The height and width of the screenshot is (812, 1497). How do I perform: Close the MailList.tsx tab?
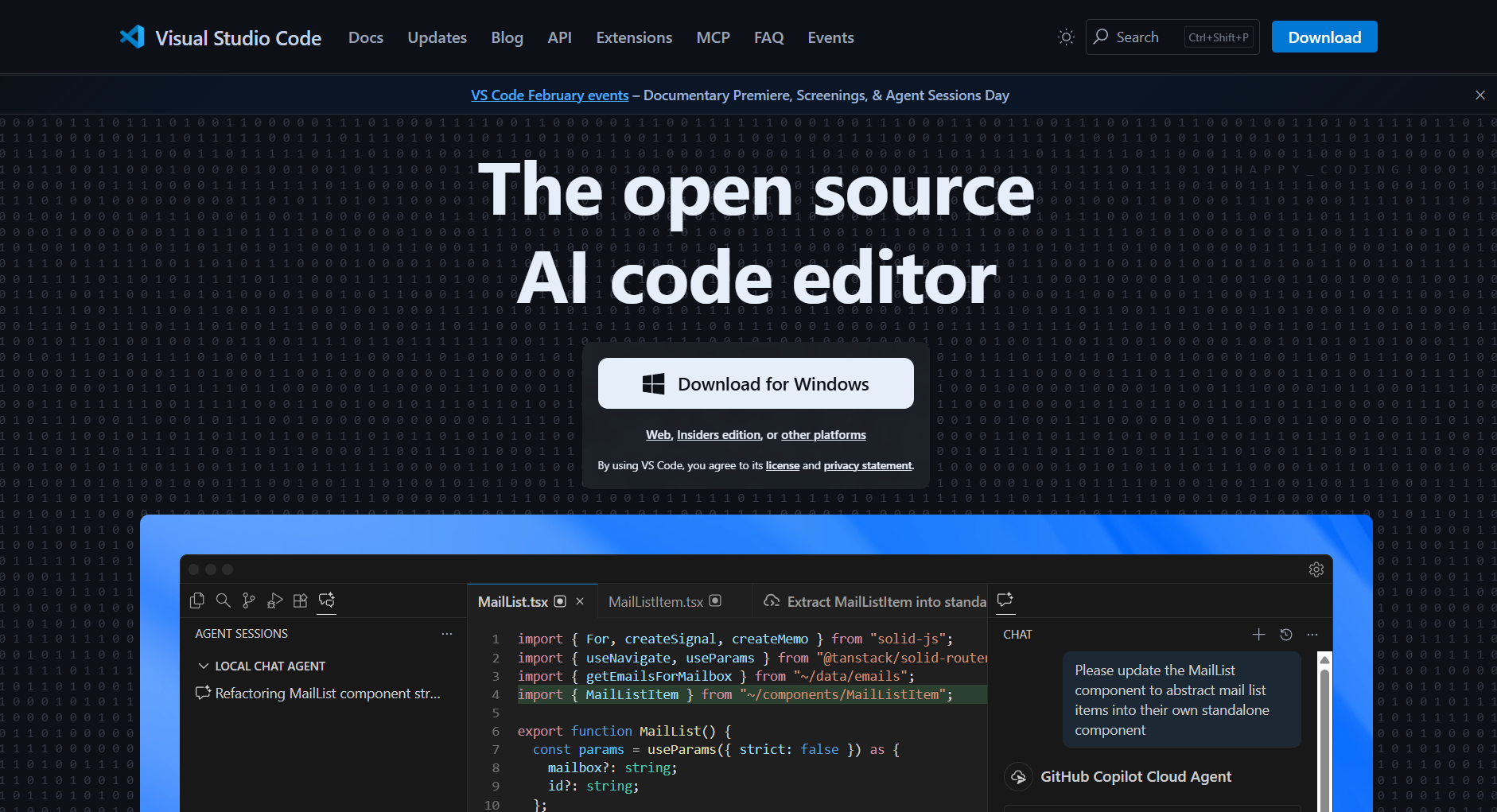click(580, 601)
